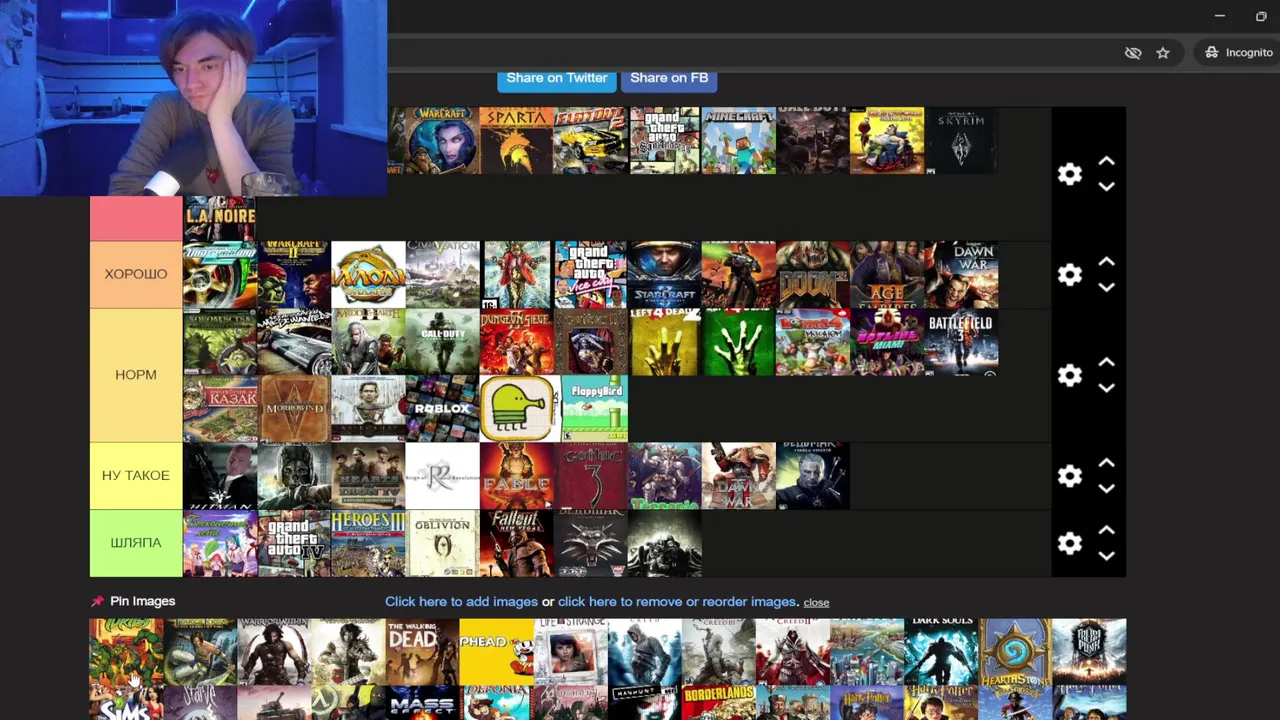Move the ХОРОШО tier up with arrow
Image resolution: width=1280 pixels, height=720 pixels.
(1106, 262)
